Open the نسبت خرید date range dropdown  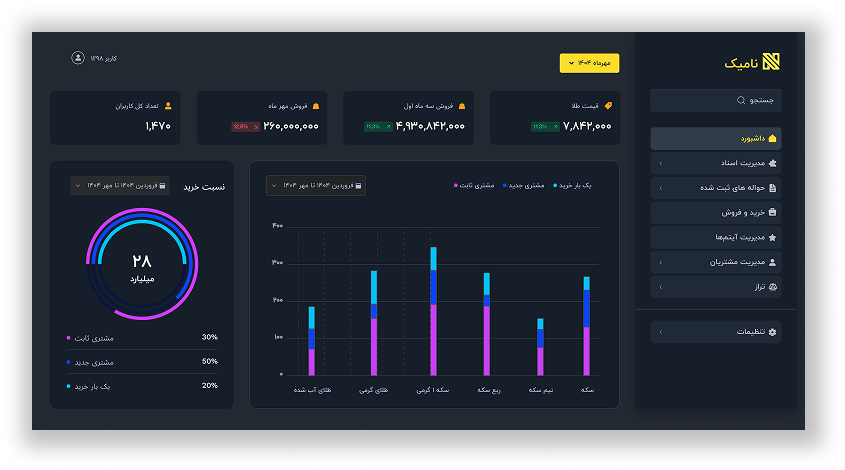click(x=120, y=185)
